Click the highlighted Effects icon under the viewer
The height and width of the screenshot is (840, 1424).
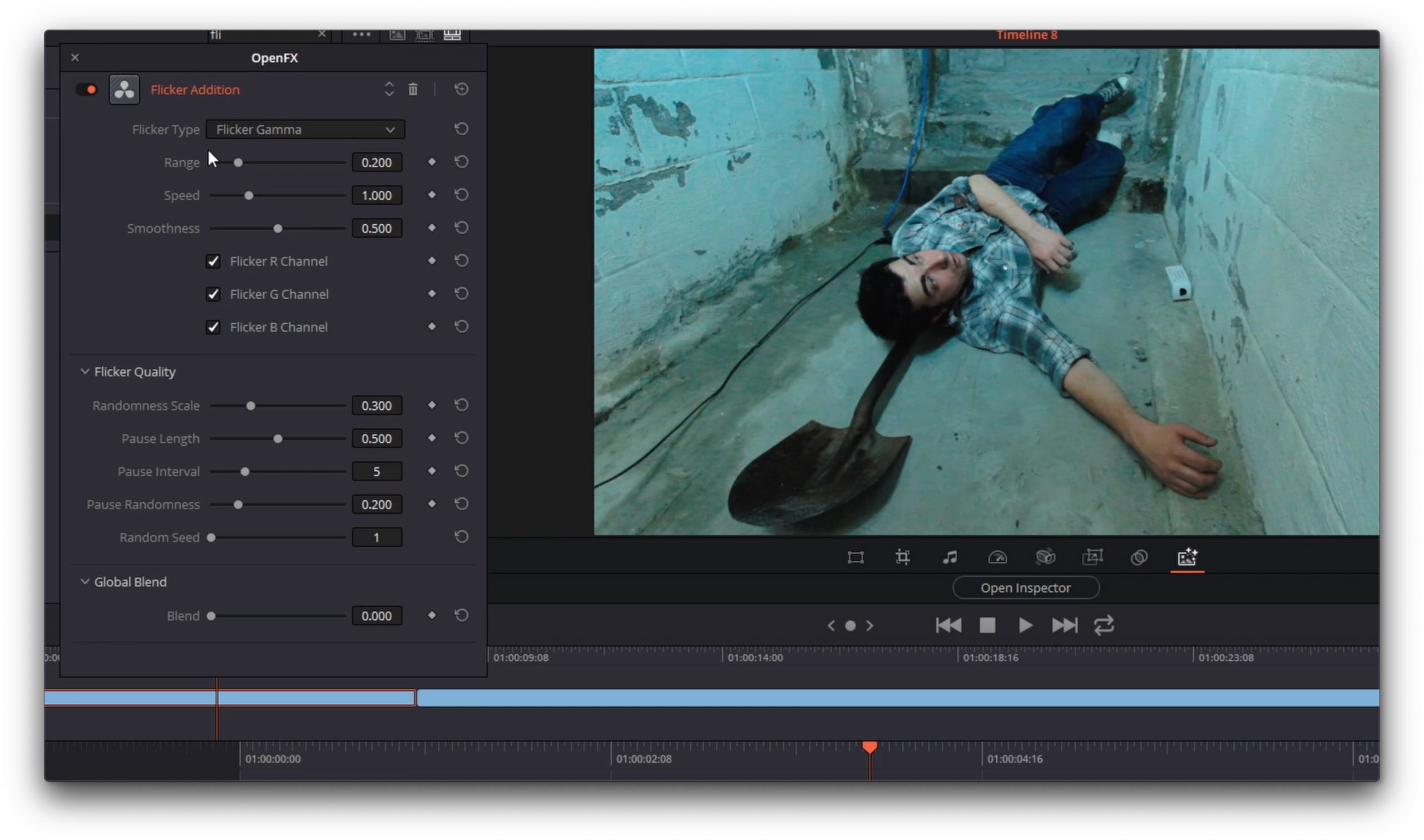pos(1188,557)
